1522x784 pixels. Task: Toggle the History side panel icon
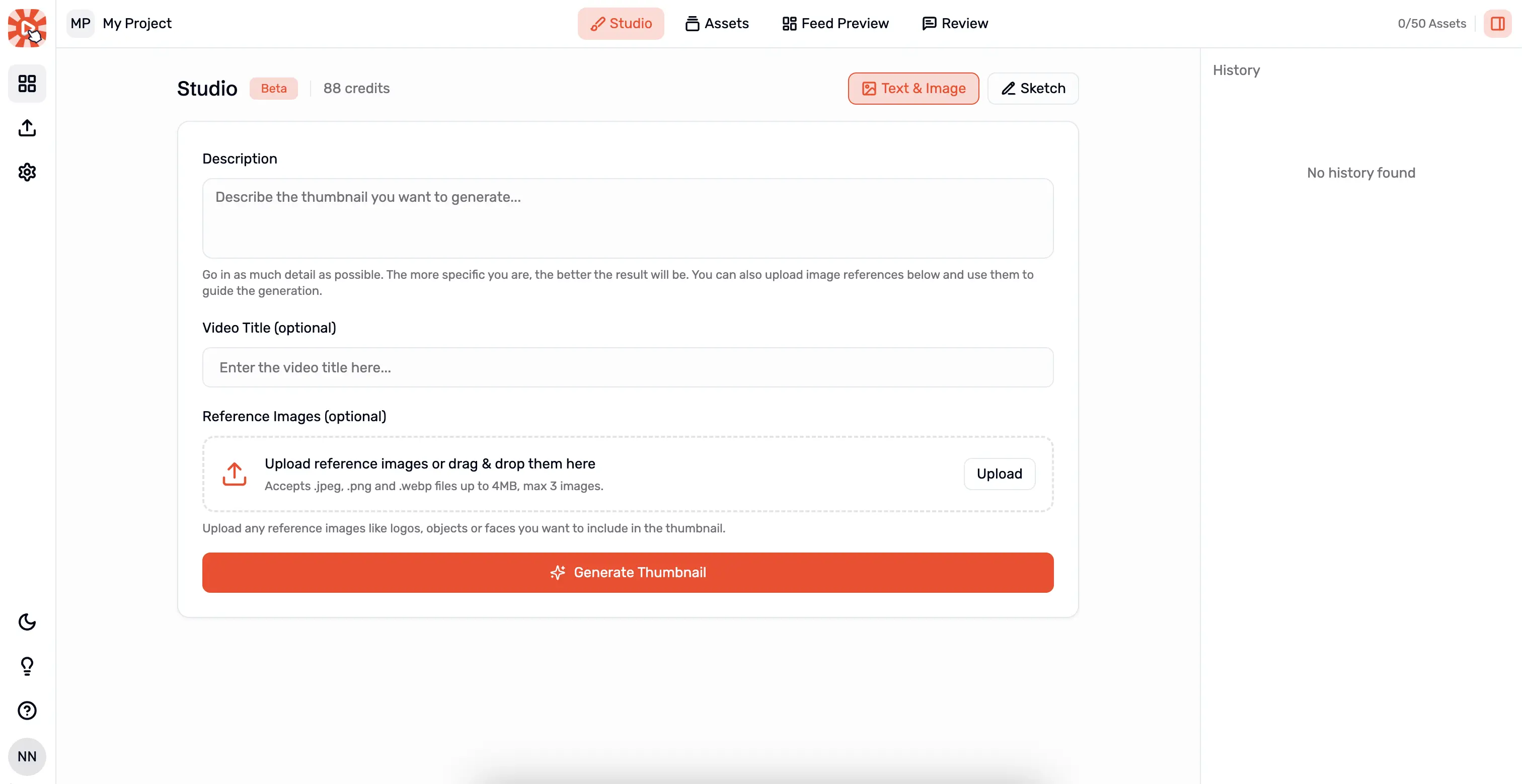[1498, 24]
